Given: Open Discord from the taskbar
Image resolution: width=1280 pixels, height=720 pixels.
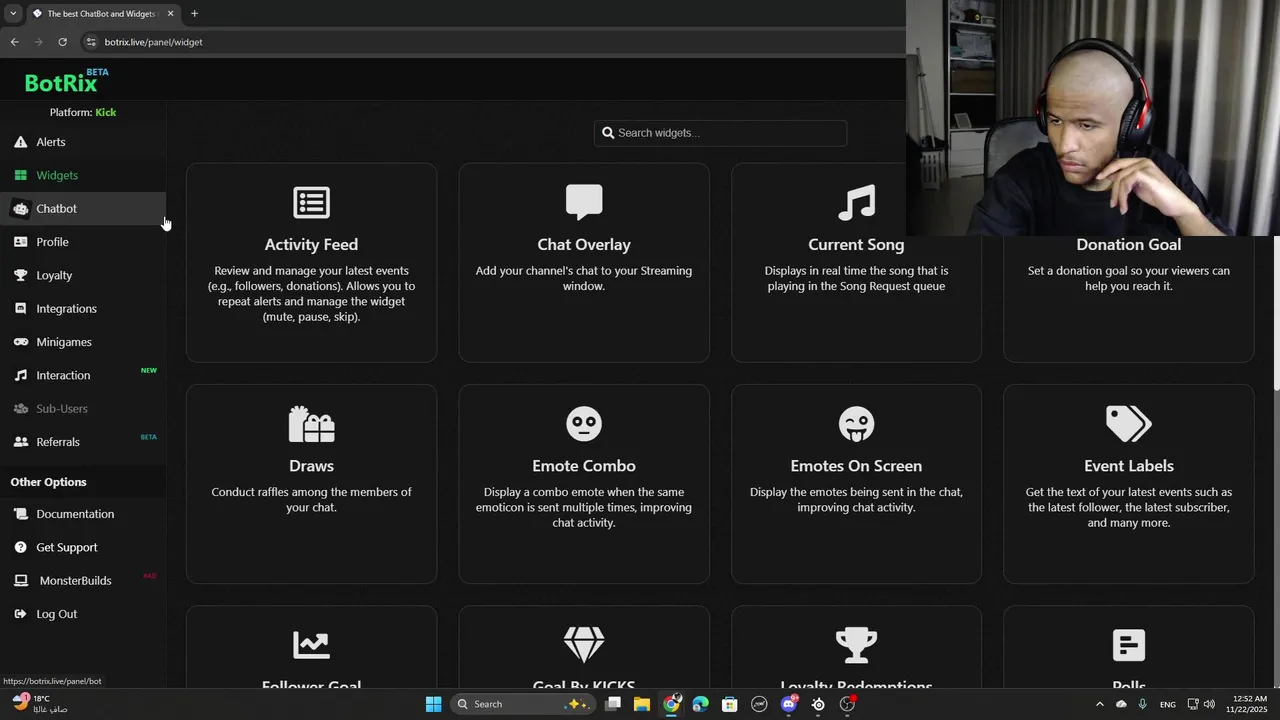Looking at the screenshot, I should click(790, 704).
